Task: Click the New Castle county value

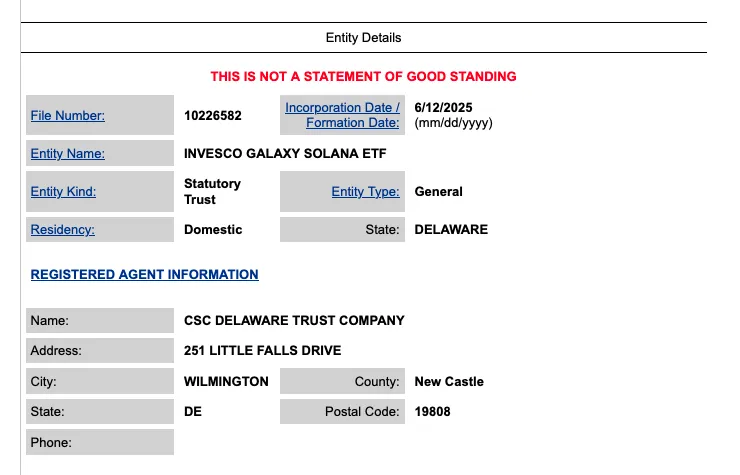Action: (449, 382)
